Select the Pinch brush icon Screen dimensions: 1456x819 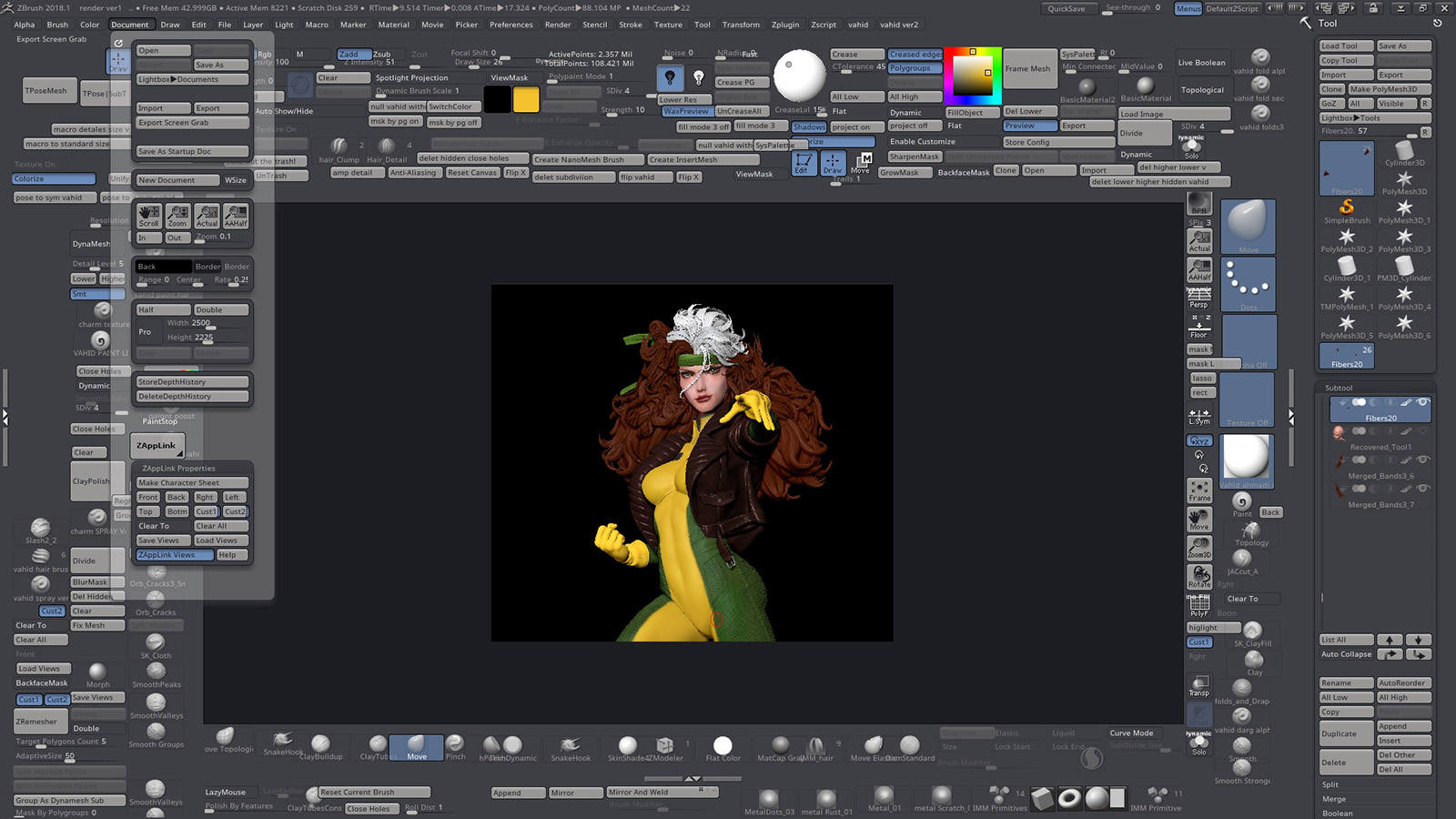click(x=455, y=747)
